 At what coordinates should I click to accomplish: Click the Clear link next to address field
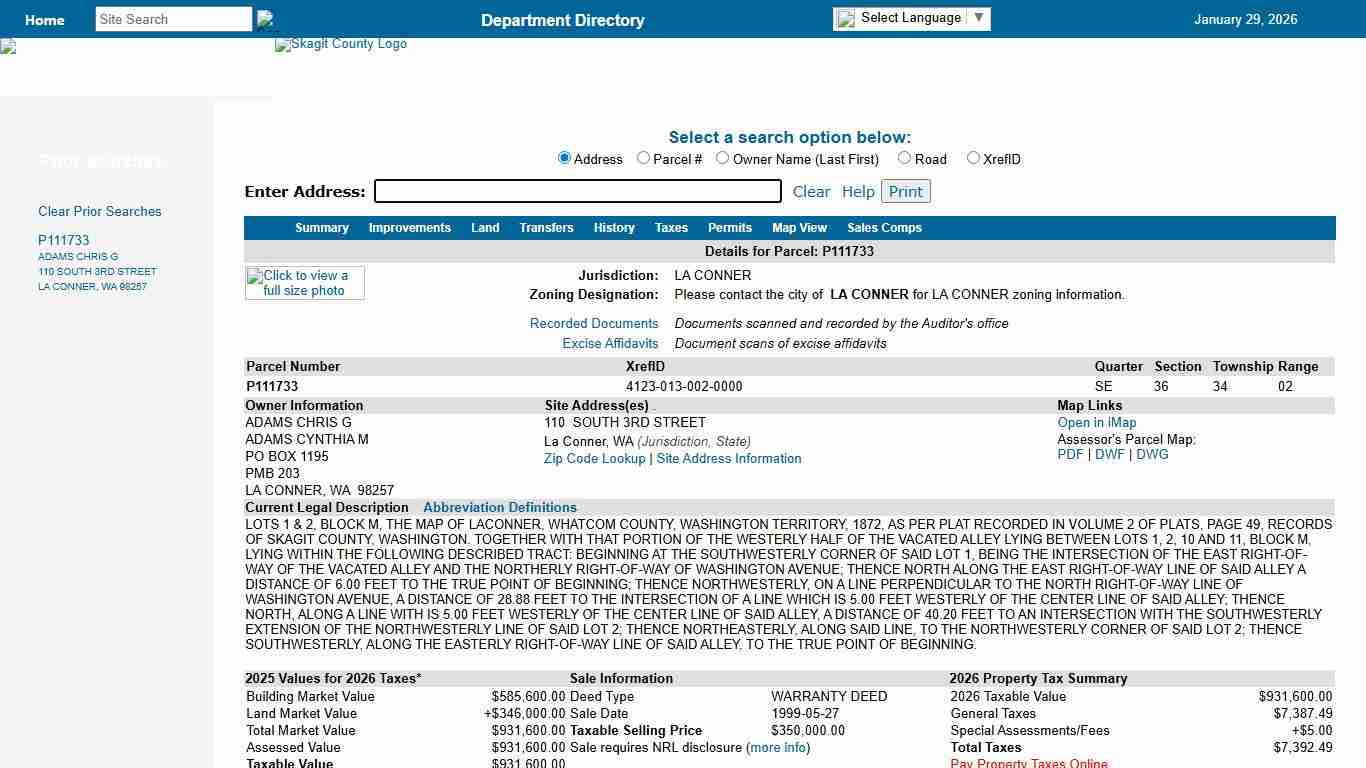(x=811, y=192)
